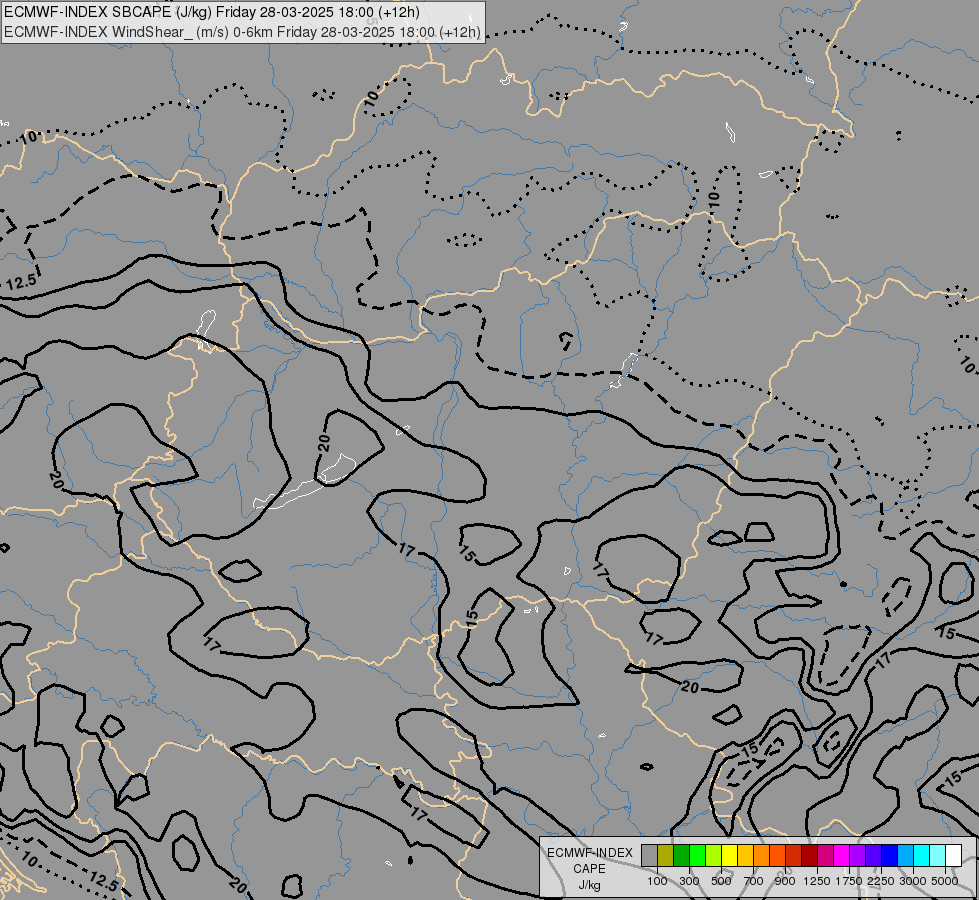Click the ECMWF-INDEX WindShear 0-6km title line
The width and height of the screenshot is (979, 900).
coord(242,32)
